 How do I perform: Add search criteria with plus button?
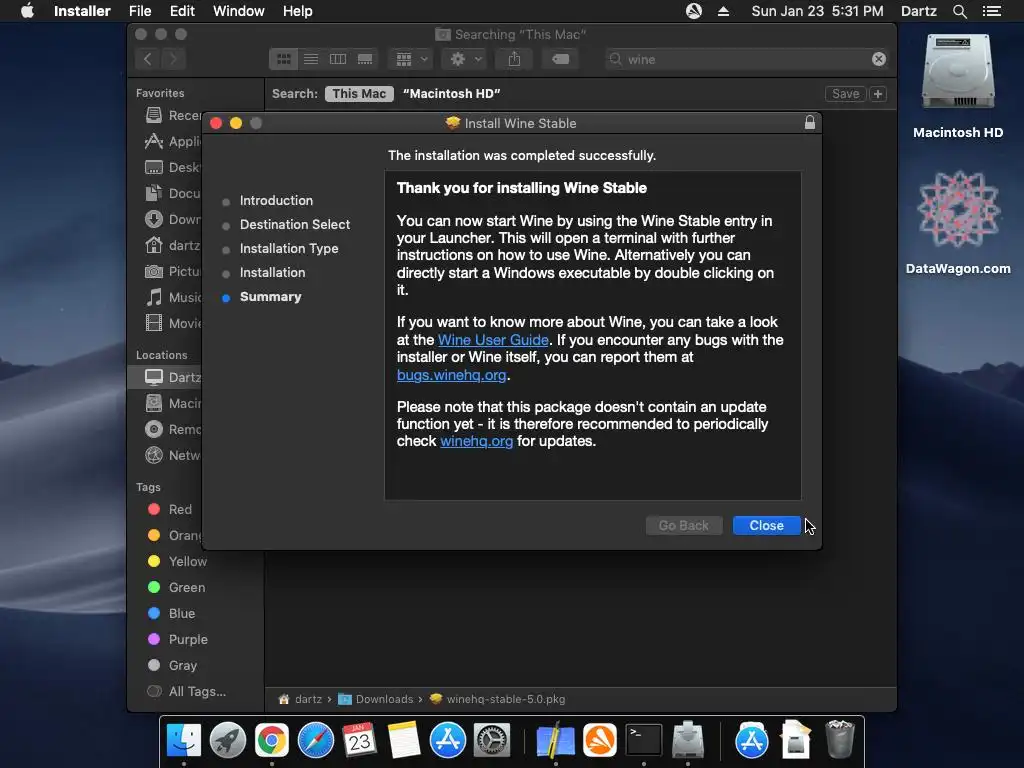[x=878, y=93]
